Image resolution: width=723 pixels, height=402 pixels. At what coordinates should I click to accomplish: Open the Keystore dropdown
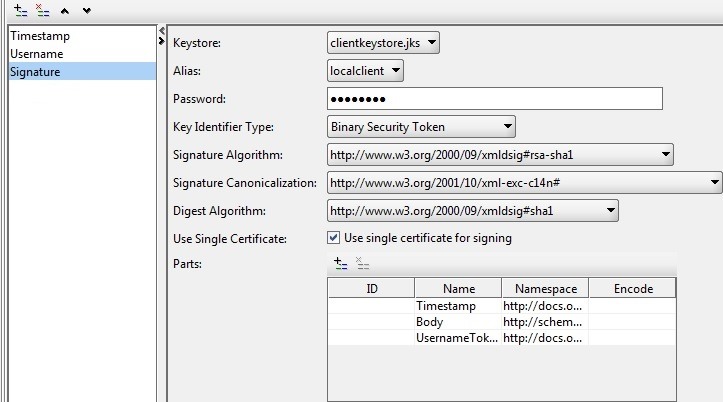(x=384, y=43)
